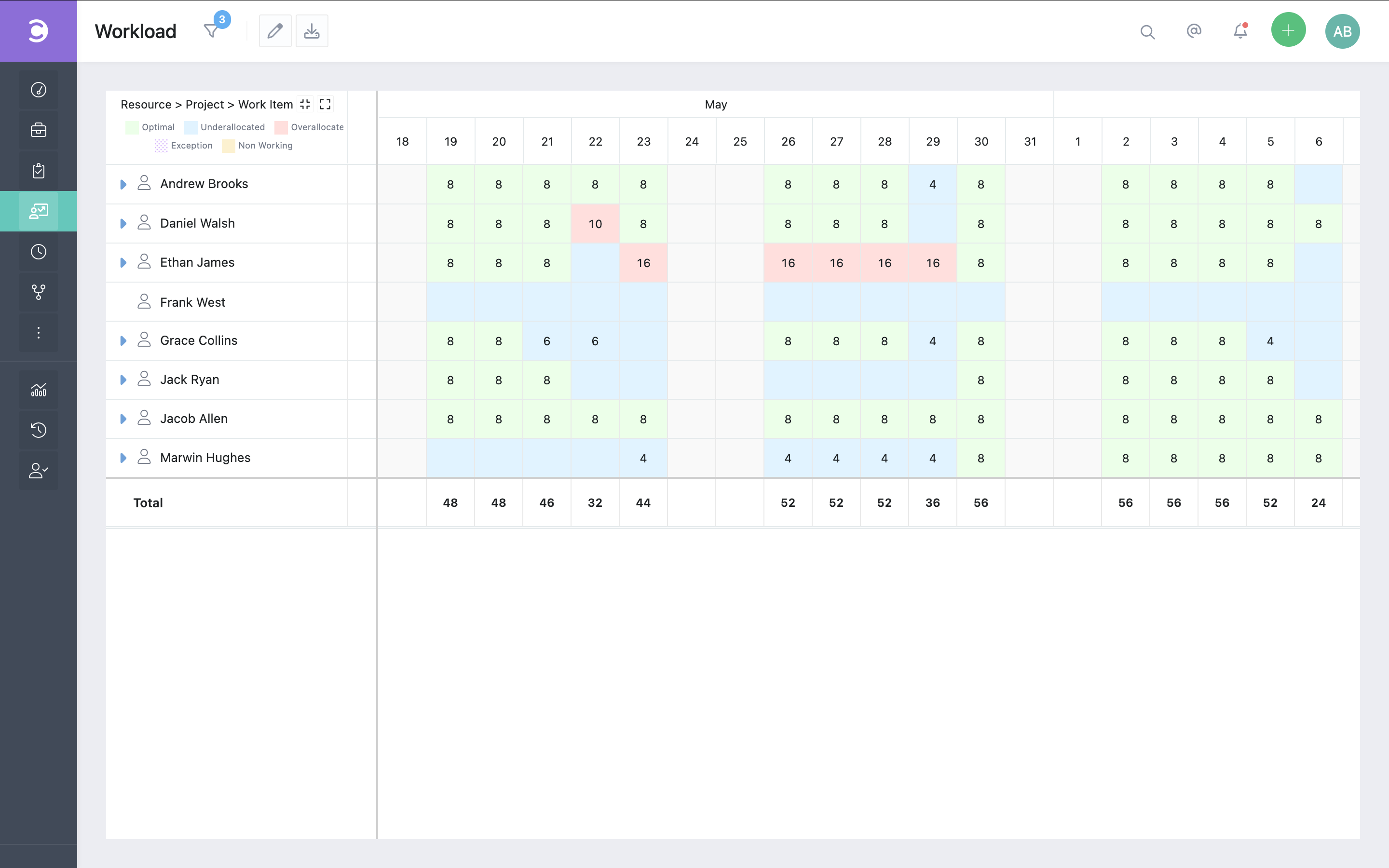Screen dimensions: 1389x868
Task: Click the expand-all corners icon
Action: (x=326, y=105)
